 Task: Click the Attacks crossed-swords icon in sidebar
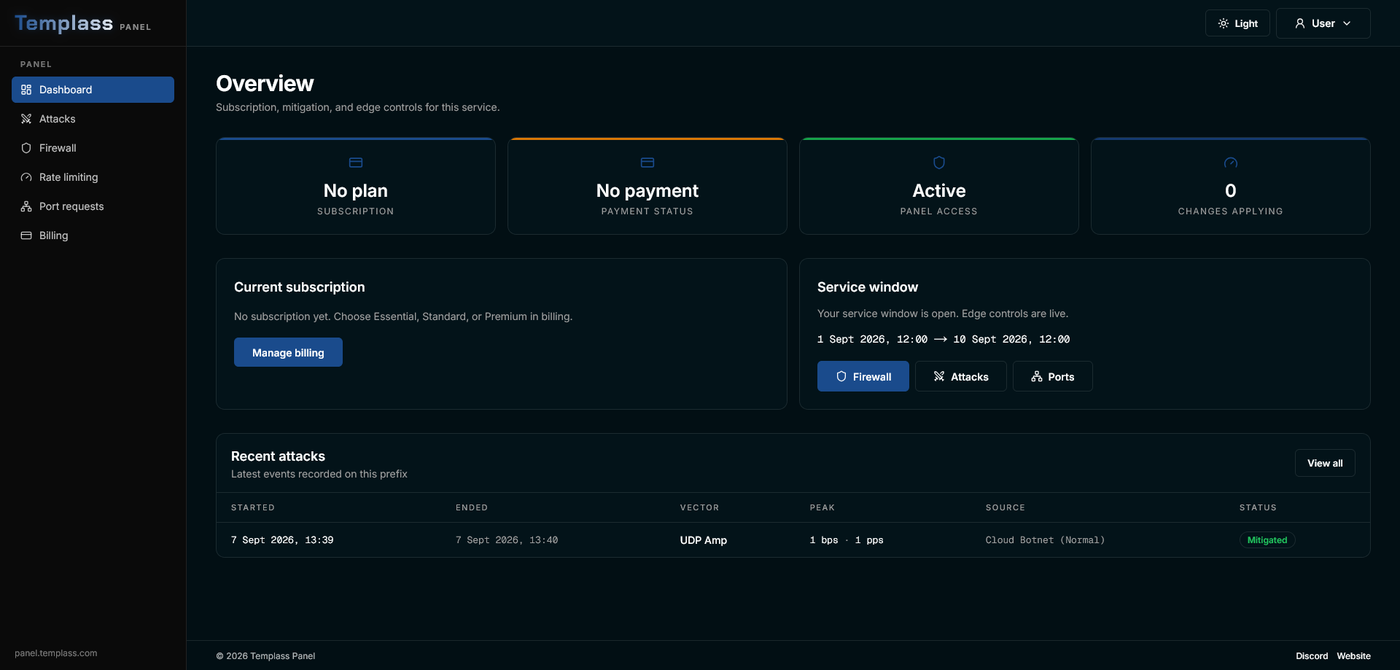point(26,119)
